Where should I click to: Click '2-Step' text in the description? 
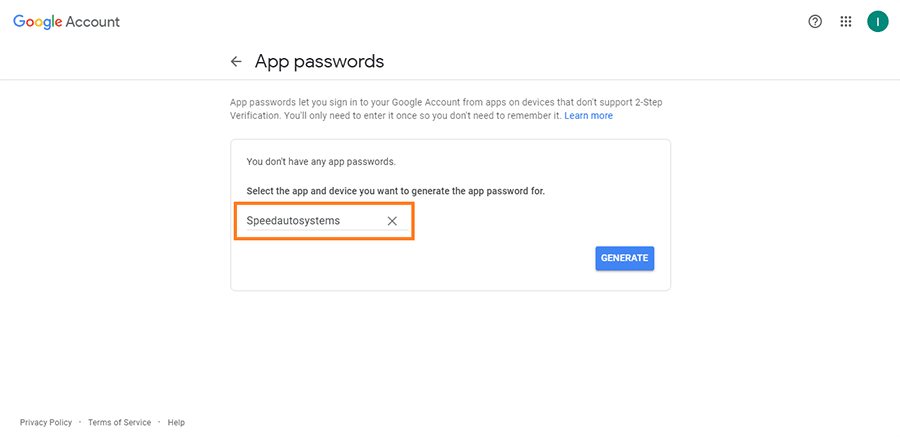pyautogui.click(x=654, y=103)
